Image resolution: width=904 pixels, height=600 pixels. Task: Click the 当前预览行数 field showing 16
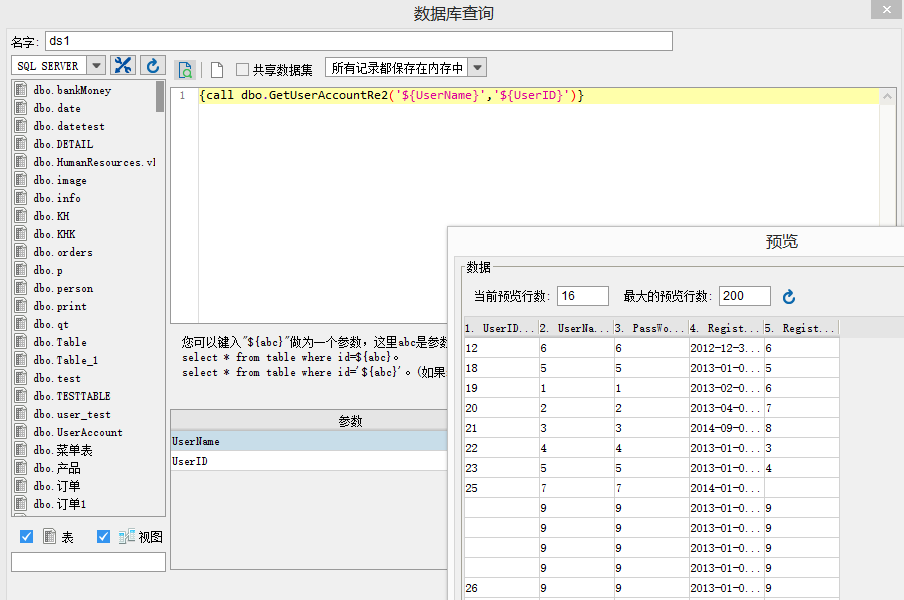coord(583,296)
